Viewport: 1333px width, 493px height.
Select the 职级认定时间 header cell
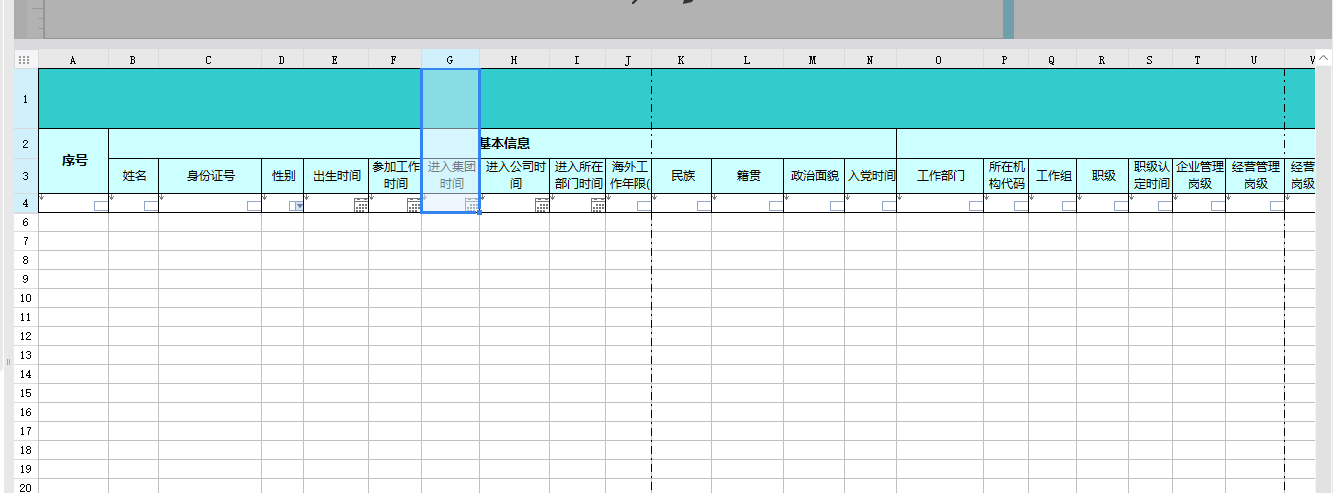click(1150, 175)
